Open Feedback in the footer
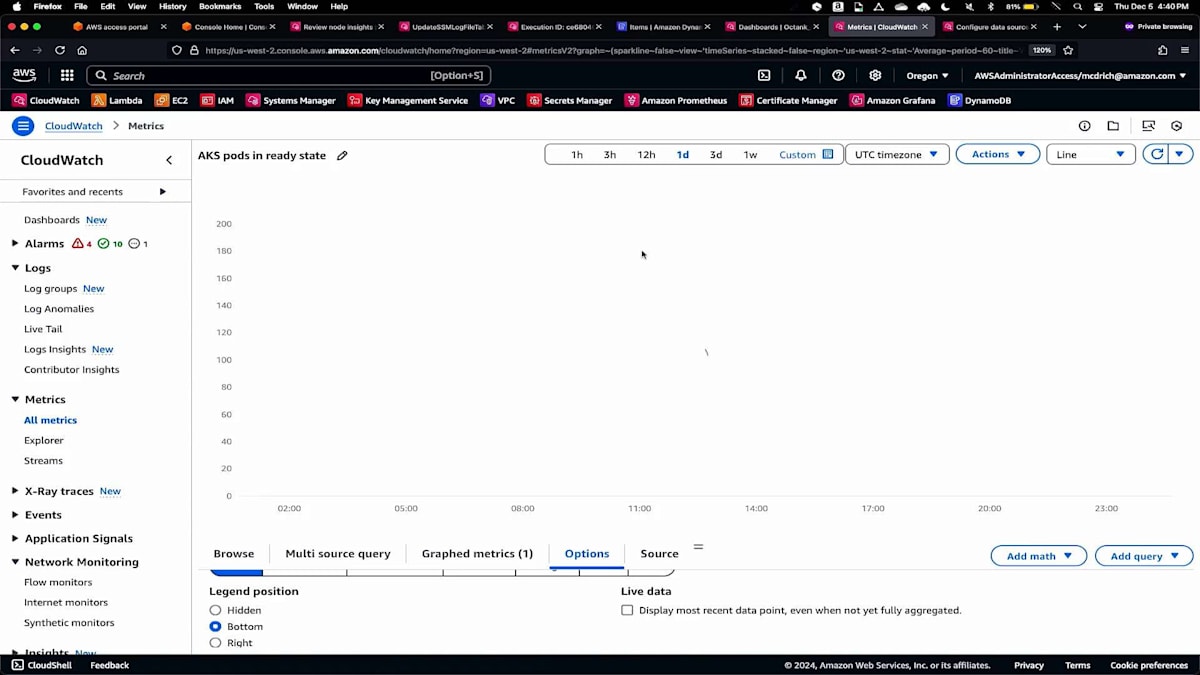The width and height of the screenshot is (1200, 675). [110, 665]
